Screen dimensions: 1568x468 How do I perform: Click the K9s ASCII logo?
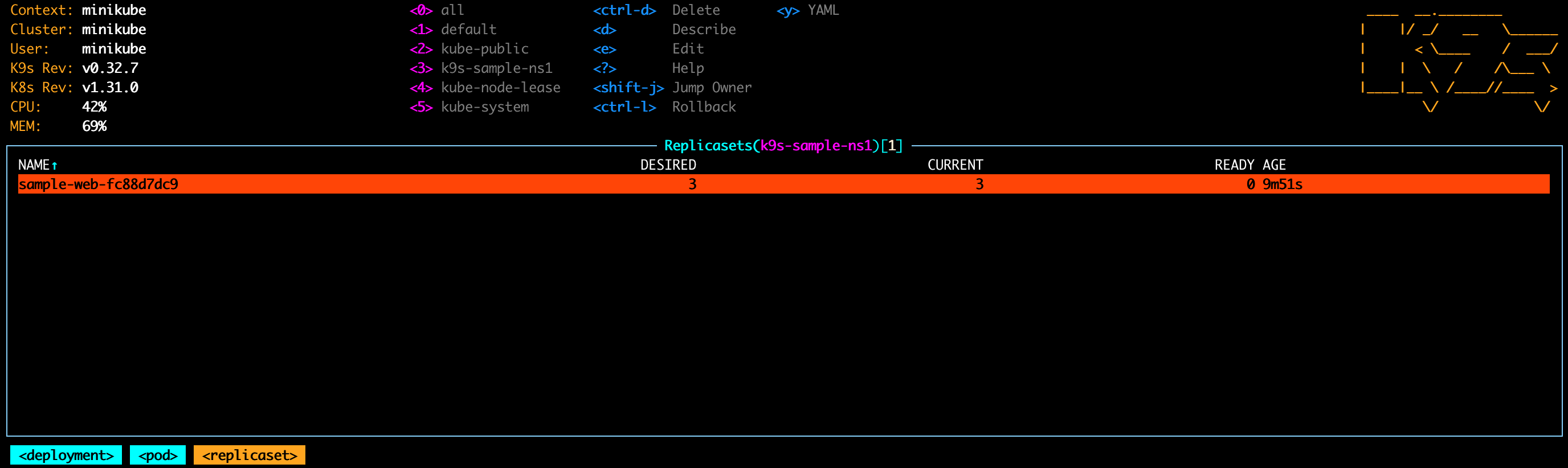click(x=1459, y=61)
